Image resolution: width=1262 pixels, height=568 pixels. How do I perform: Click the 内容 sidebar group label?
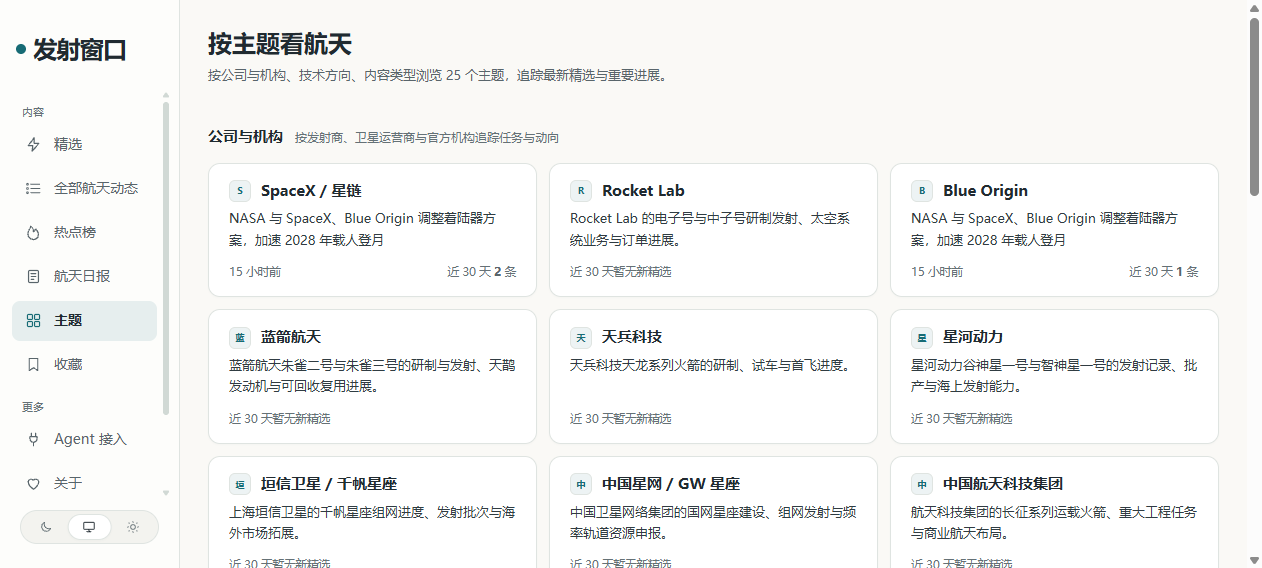(x=33, y=112)
